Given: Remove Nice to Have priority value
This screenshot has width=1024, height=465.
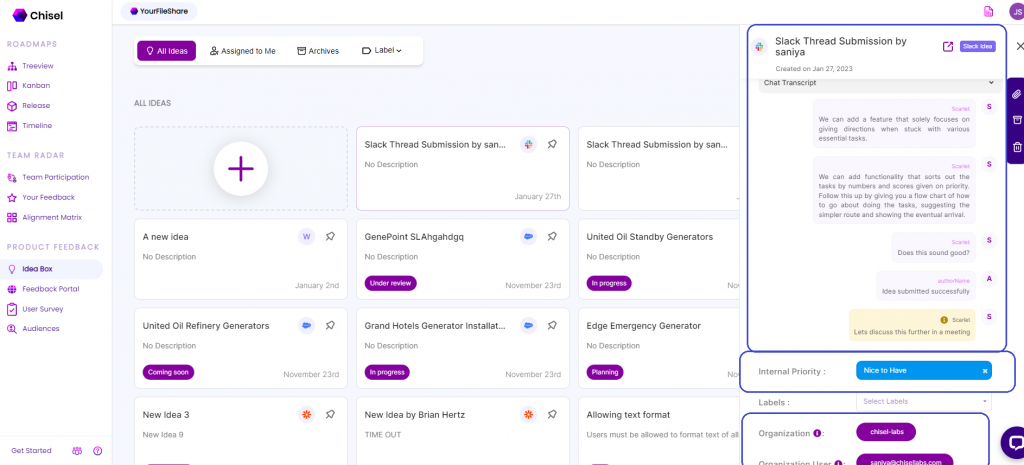Looking at the screenshot, I should [x=985, y=371].
